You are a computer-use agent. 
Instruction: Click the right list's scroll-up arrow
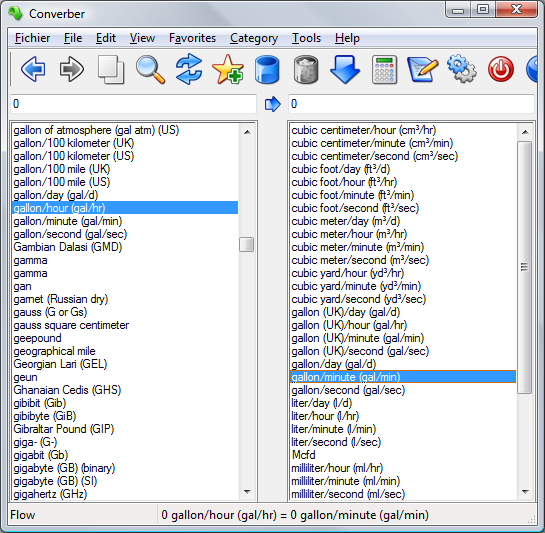[x=525, y=132]
